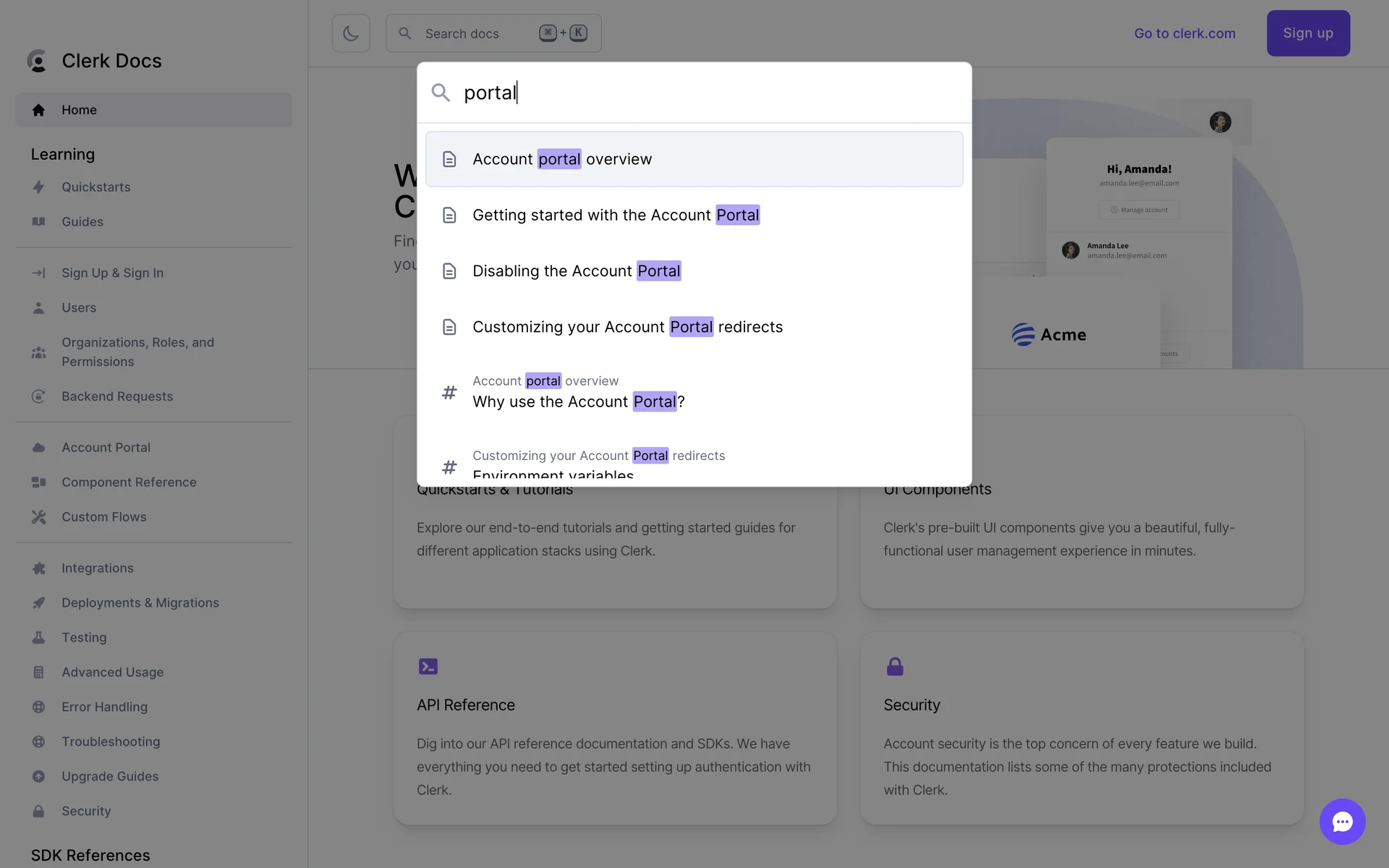
Task: Choose Customizing your Account Portal redirects result
Action: 626,327
